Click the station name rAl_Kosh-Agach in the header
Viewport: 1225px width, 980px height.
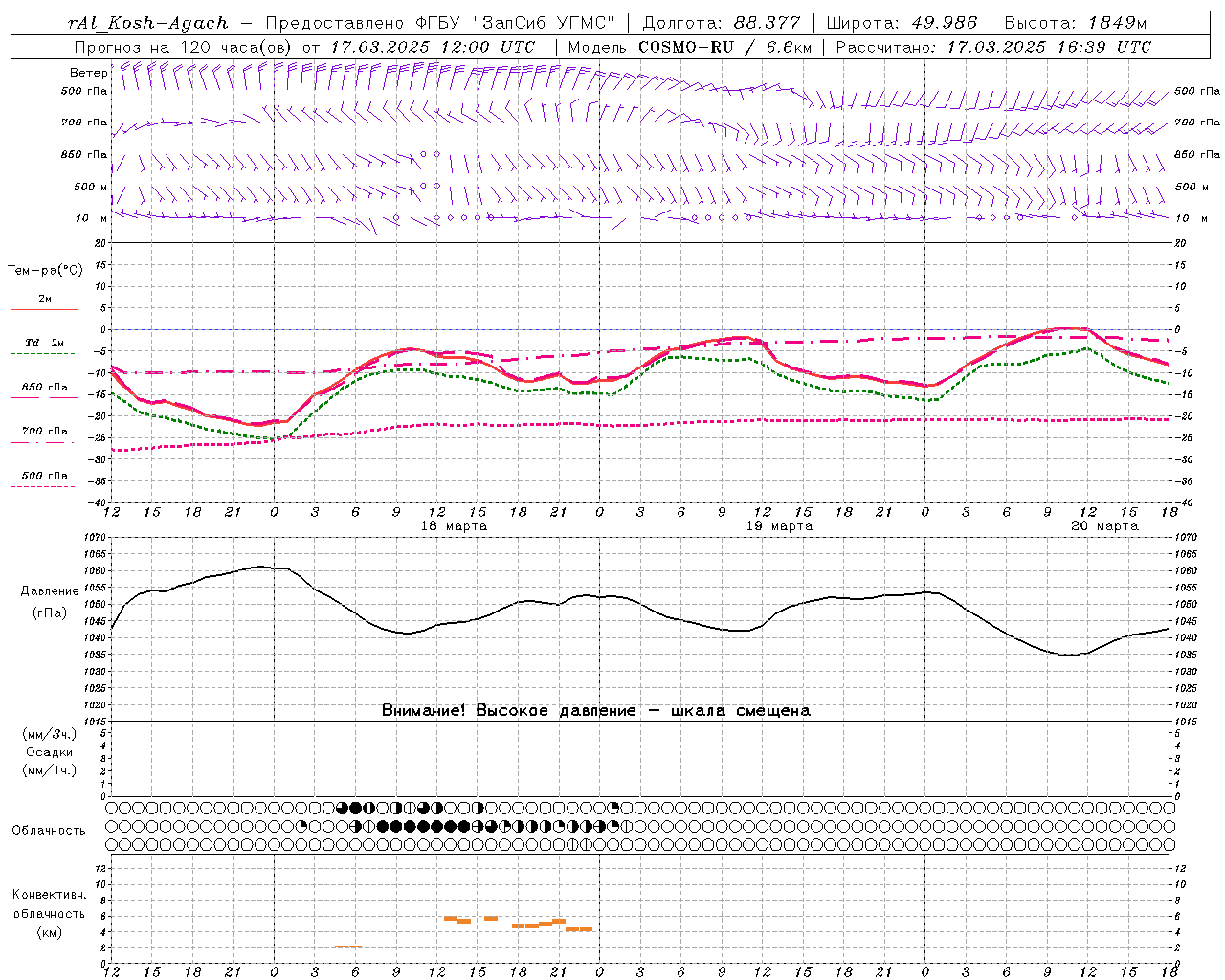148,23
